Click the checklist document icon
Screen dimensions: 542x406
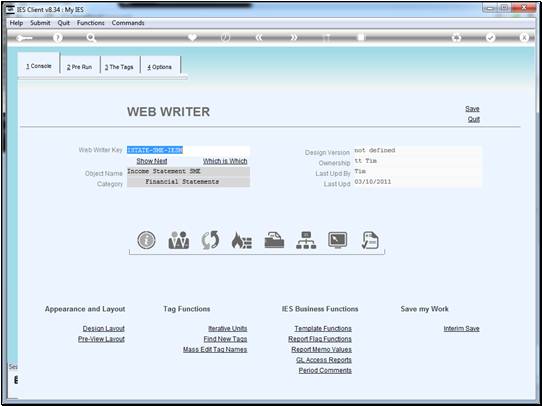[x=370, y=240]
